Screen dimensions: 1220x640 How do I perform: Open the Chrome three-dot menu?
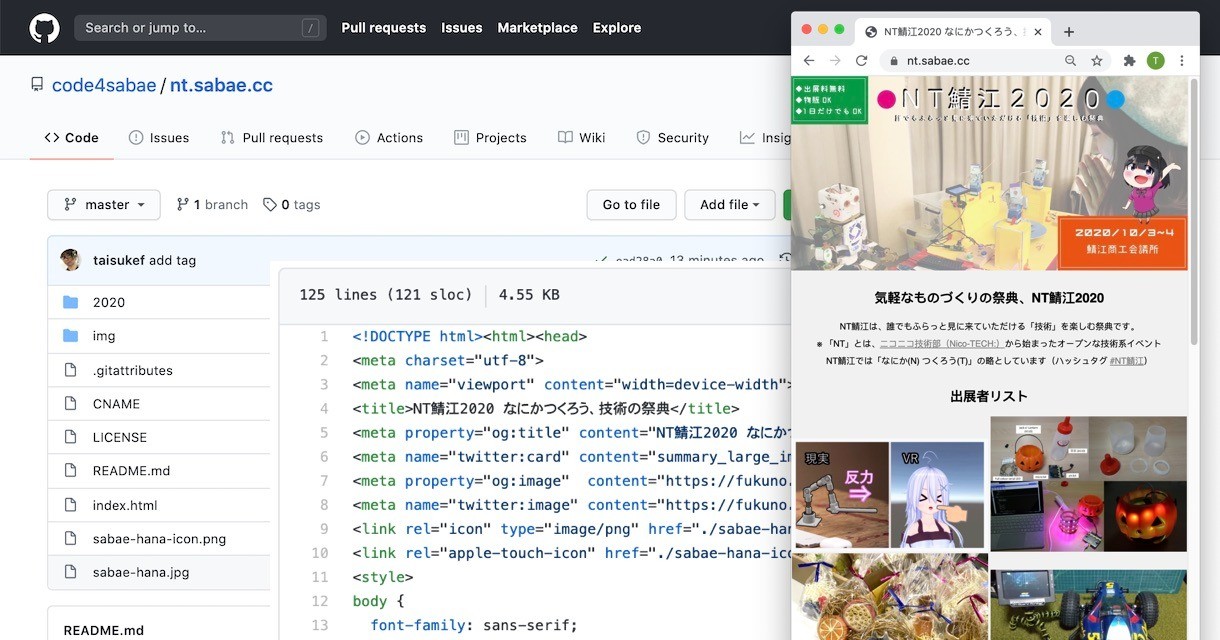1181,61
